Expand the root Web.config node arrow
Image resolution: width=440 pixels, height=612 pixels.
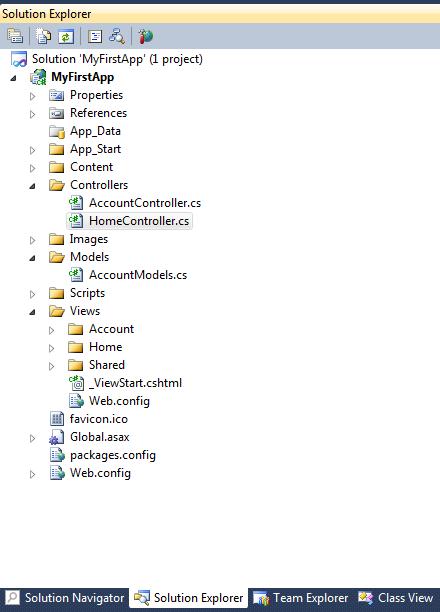[33, 474]
